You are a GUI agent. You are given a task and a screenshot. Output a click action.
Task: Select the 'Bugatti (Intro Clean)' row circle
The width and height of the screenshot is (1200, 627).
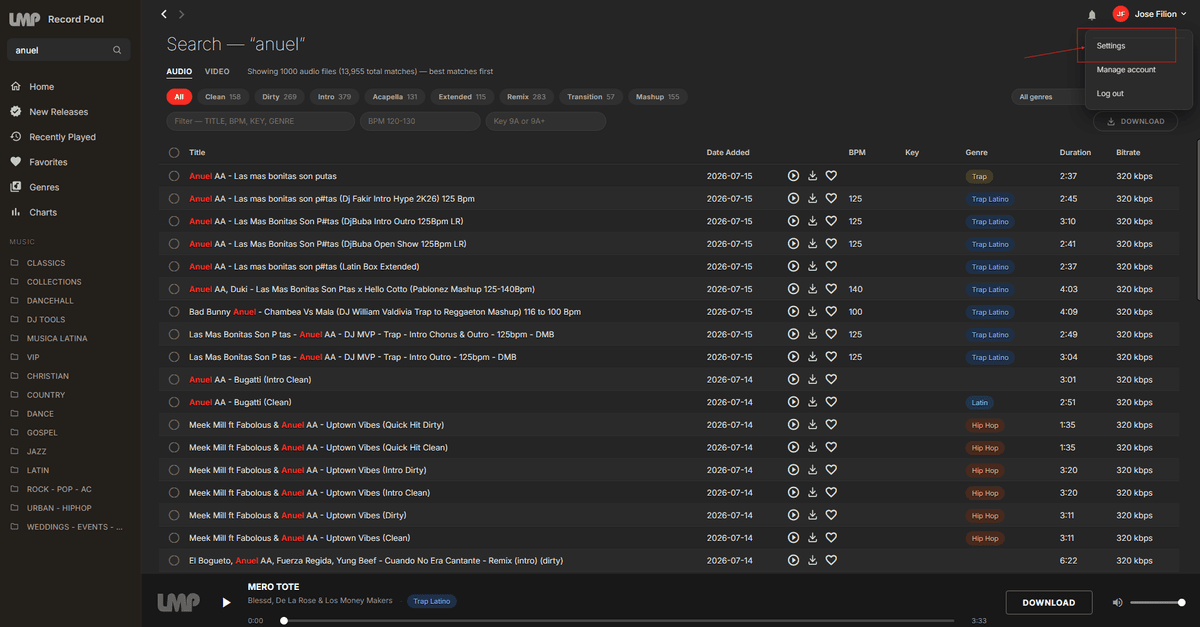[174, 380]
